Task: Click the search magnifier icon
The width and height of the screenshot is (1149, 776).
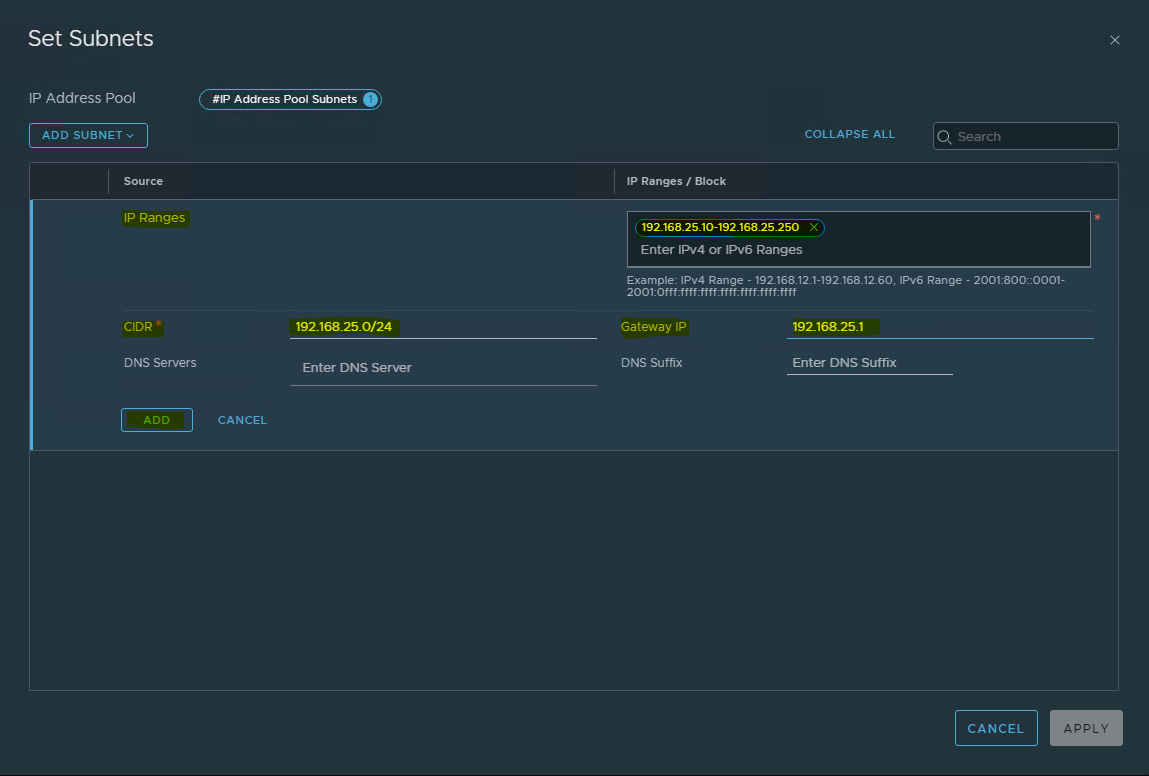Action: [x=944, y=137]
